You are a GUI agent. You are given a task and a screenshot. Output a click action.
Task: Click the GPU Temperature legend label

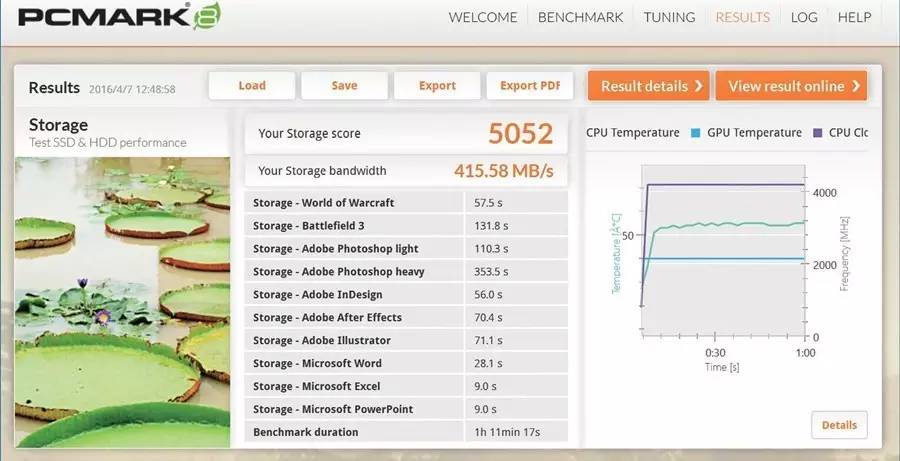754,133
